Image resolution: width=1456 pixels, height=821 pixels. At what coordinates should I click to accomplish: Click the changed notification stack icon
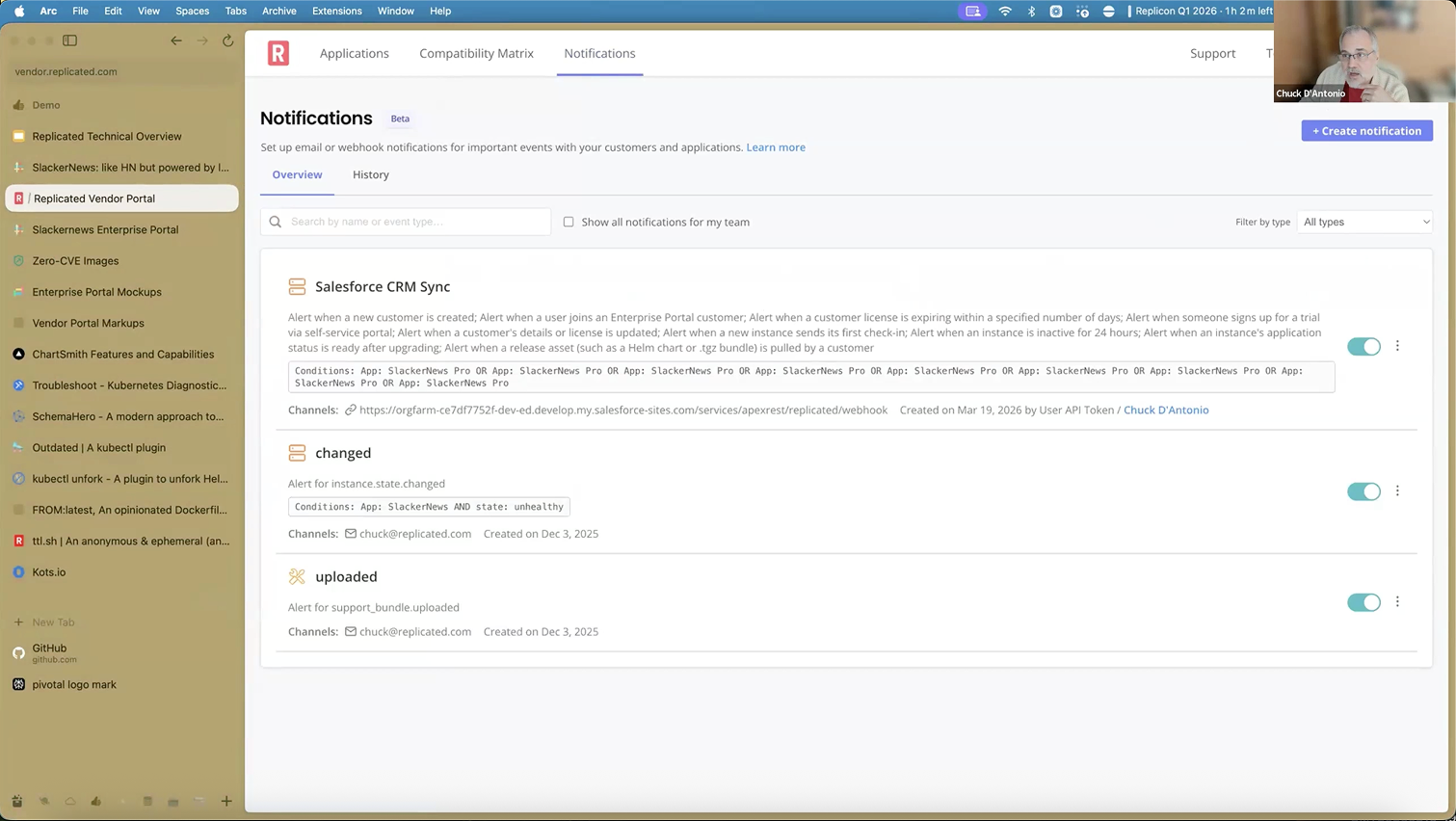tap(297, 453)
